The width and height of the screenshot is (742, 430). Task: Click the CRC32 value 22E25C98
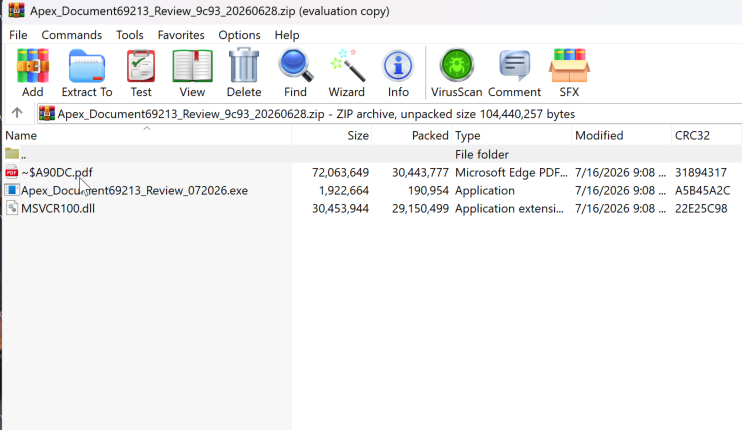click(x=701, y=208)
